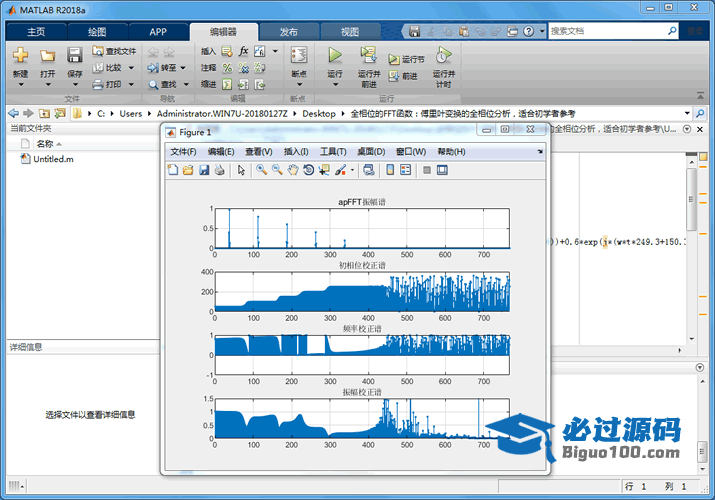
Task: Open 编辑(E) menu in Figure 1
Action: coord(221,152)
